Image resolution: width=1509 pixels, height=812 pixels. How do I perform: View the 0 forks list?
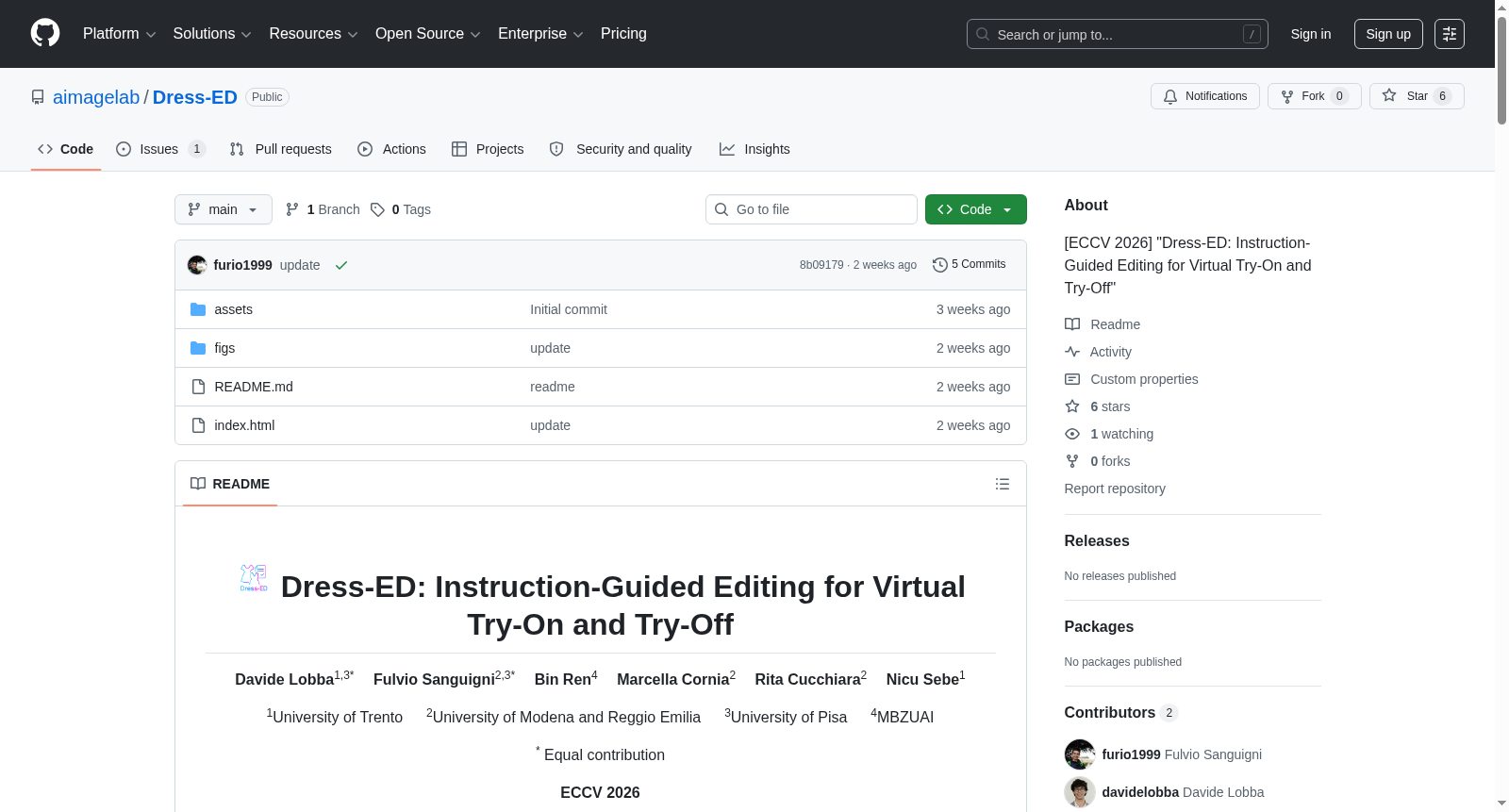point(1098,461)
